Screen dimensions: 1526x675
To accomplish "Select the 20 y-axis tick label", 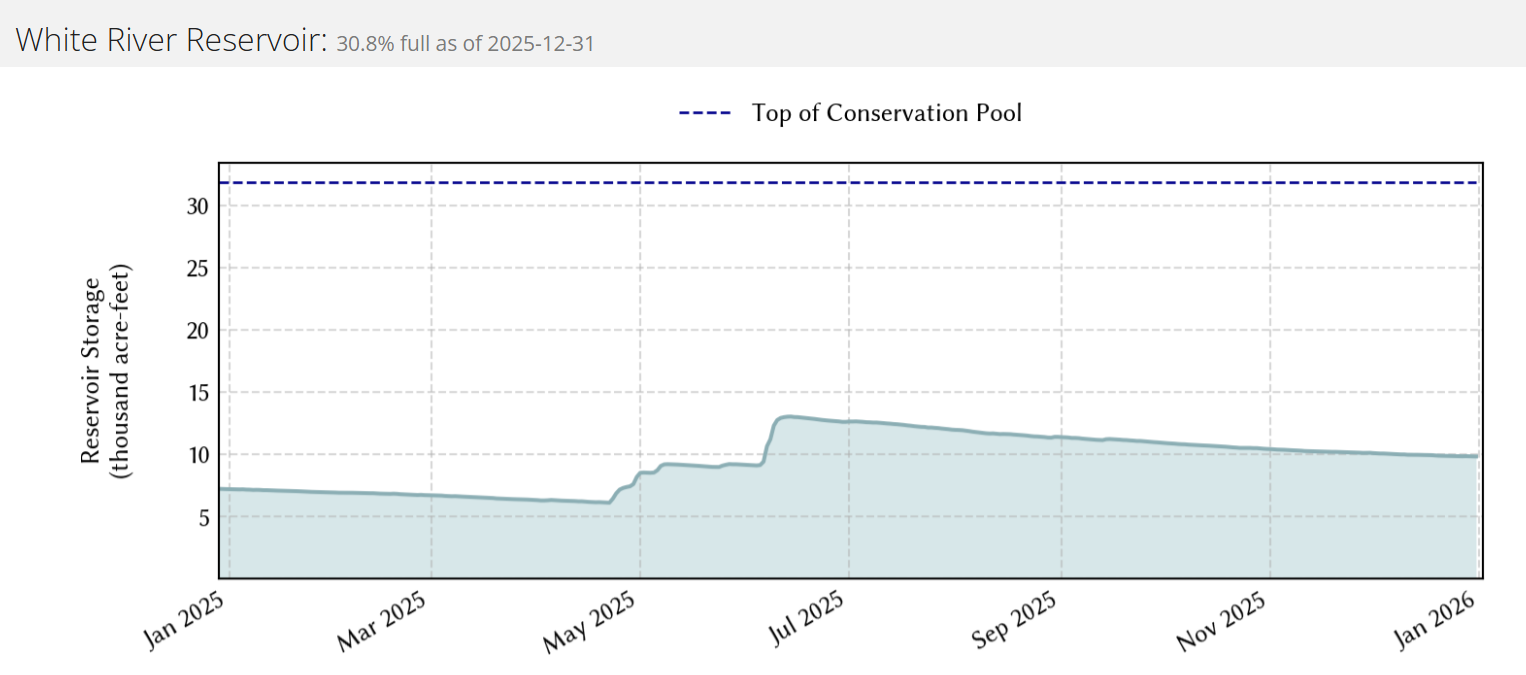I will pos(199,330).
